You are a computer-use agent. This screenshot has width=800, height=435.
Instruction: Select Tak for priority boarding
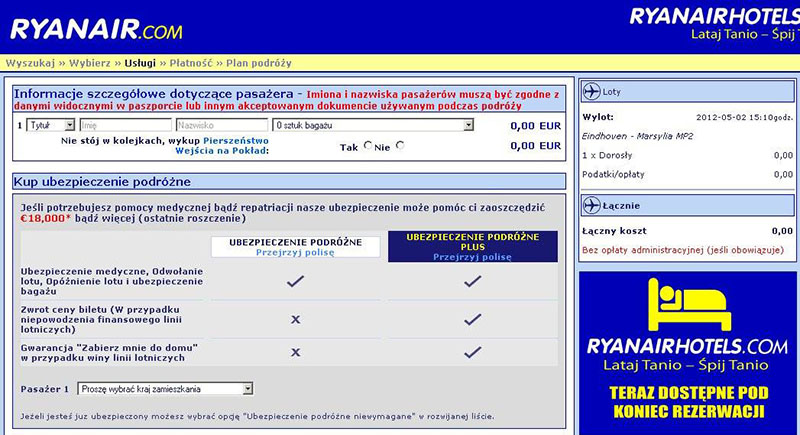[368, 145]
